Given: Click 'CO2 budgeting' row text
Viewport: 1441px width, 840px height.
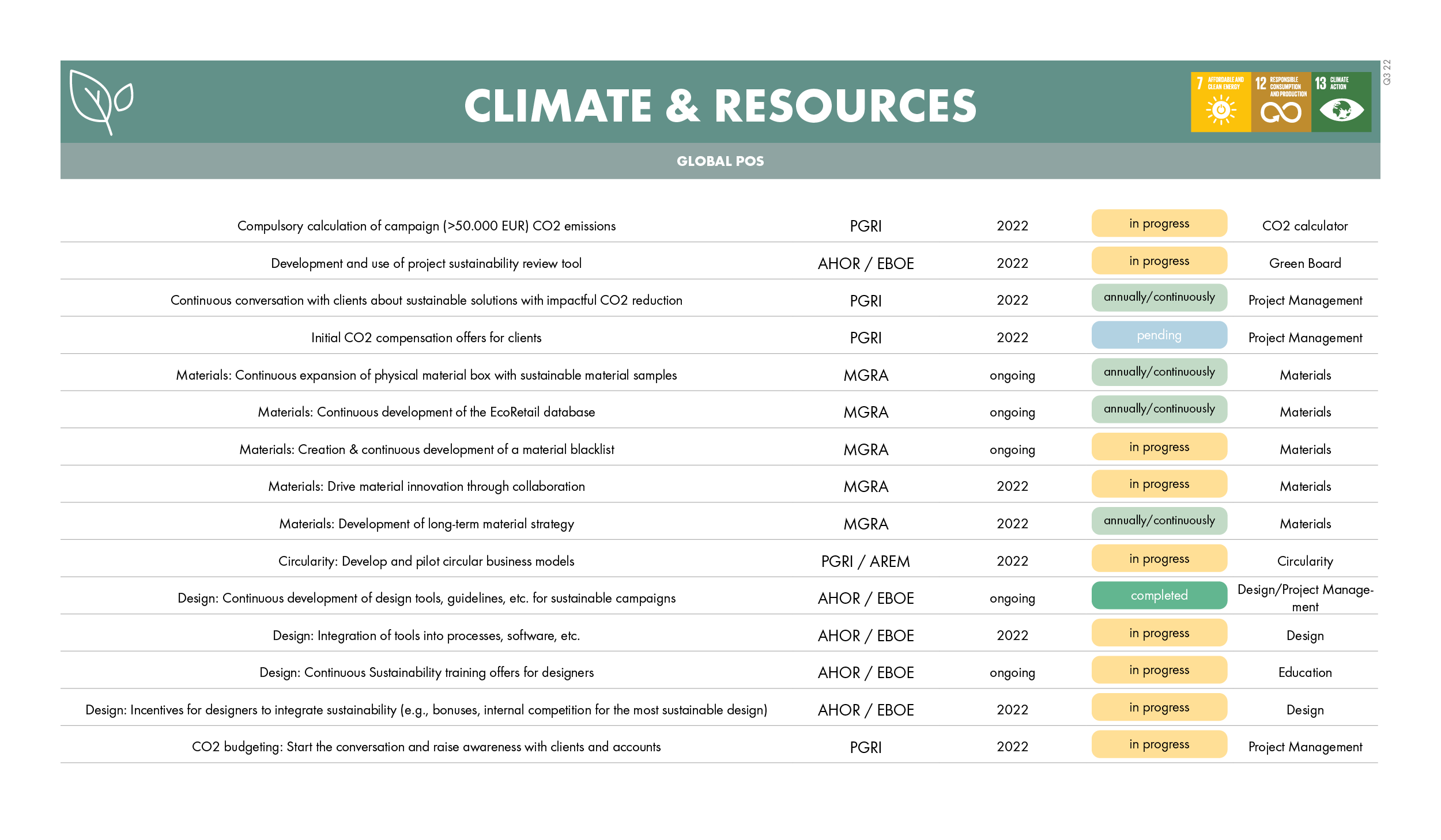Looking at the screenshot, I should (x=426, y=747).
